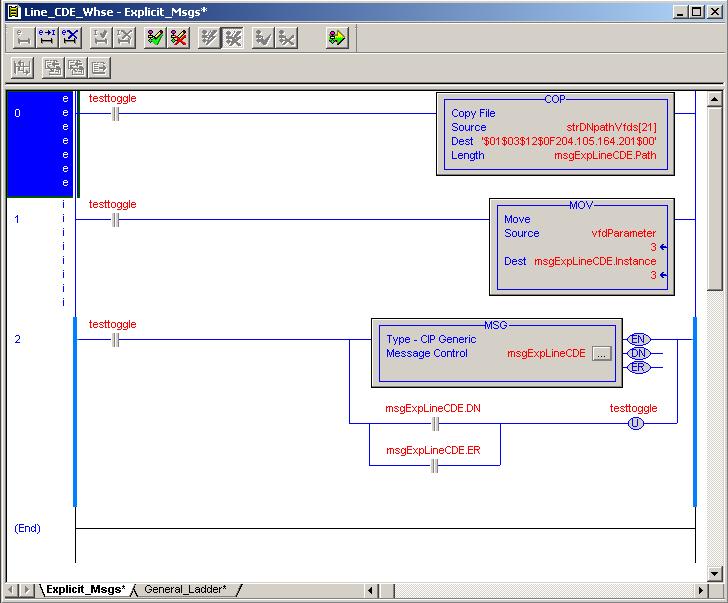The image size is (728, 603).
Task: Minimize the Explicit_Msgs window
Action: 680,12
